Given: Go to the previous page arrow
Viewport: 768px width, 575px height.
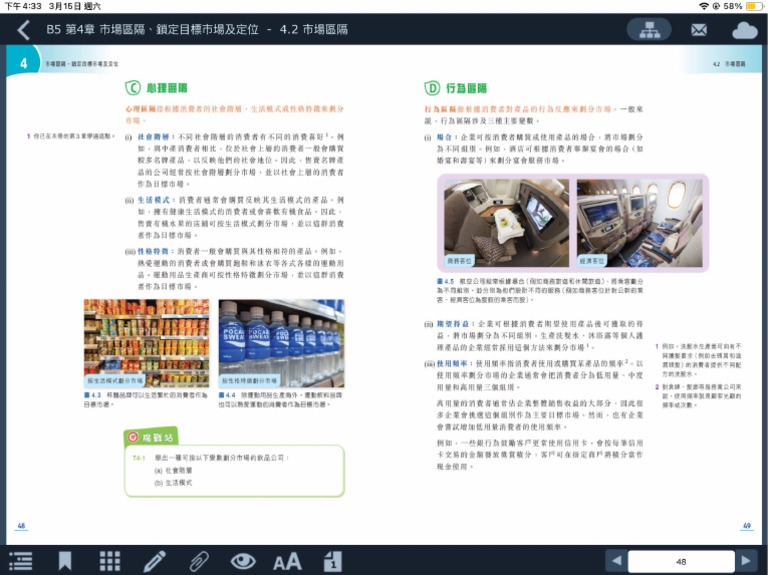Looking at the screenshot, I should click(617, 561).
